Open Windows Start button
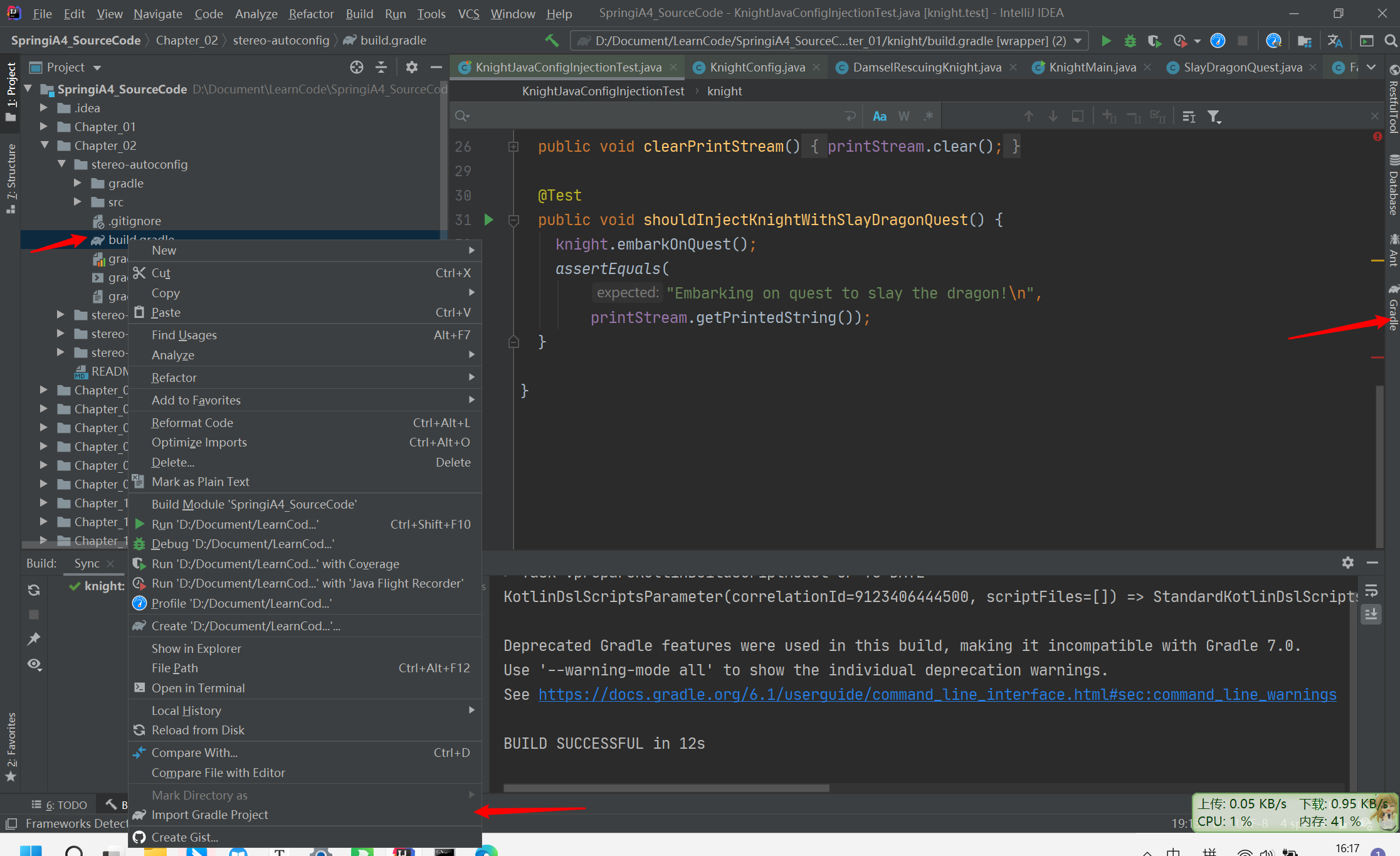 [x=31, y=850]
